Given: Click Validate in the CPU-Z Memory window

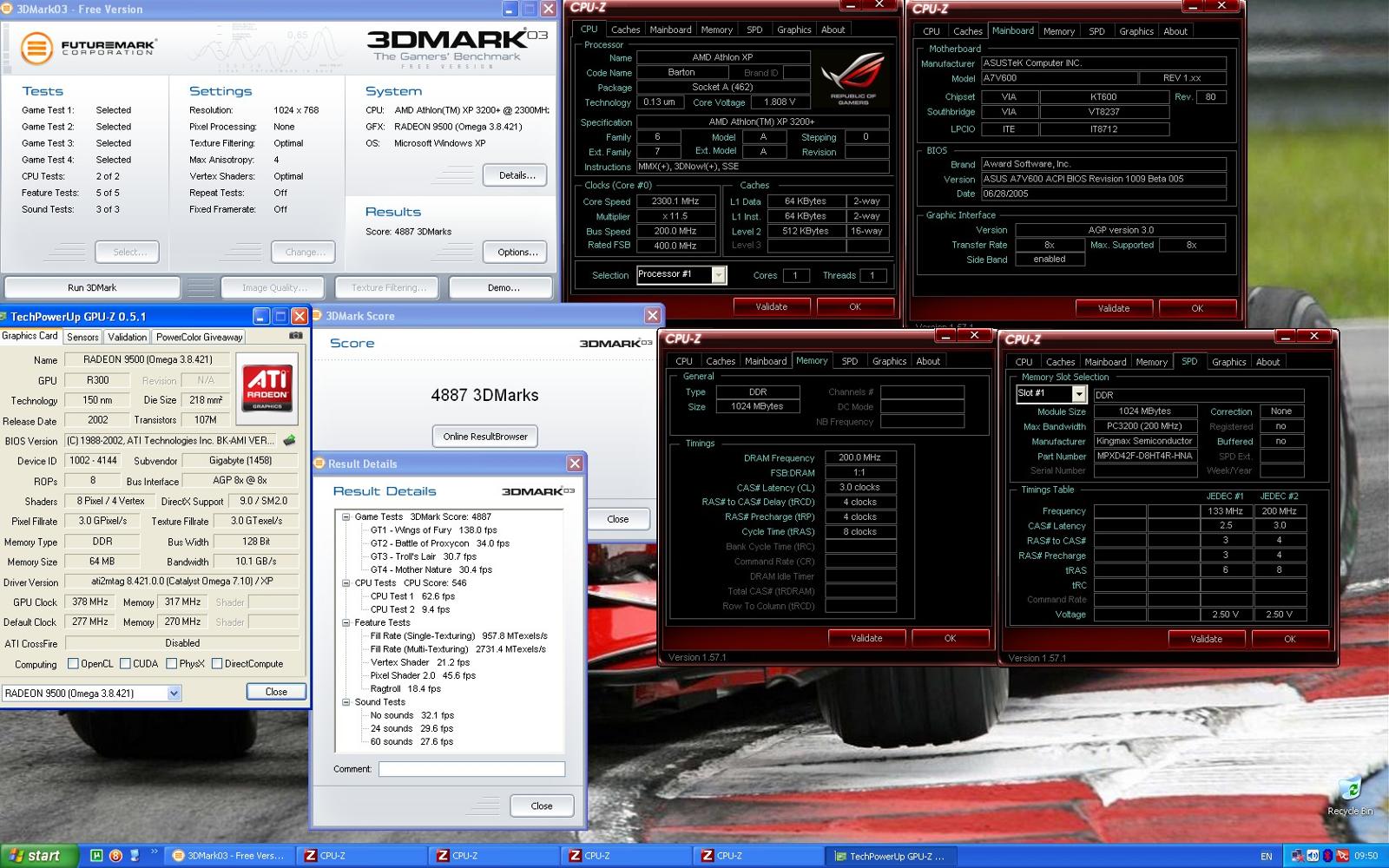Looking at the screenshot, I should (866, 638).
